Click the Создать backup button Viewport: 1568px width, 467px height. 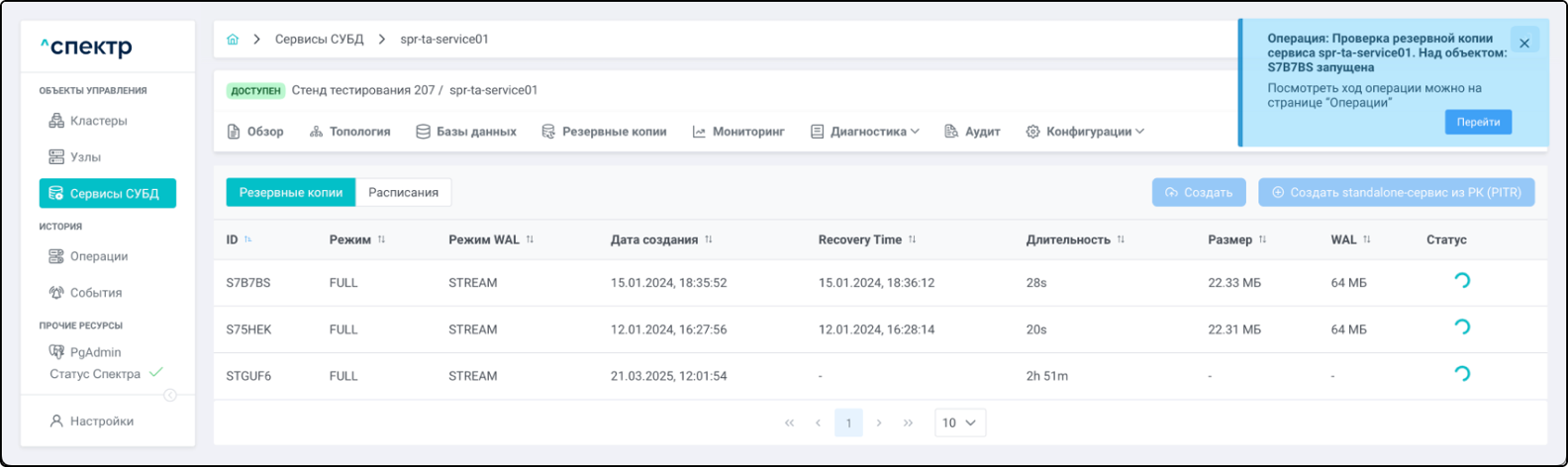[x=1199, y=193]
